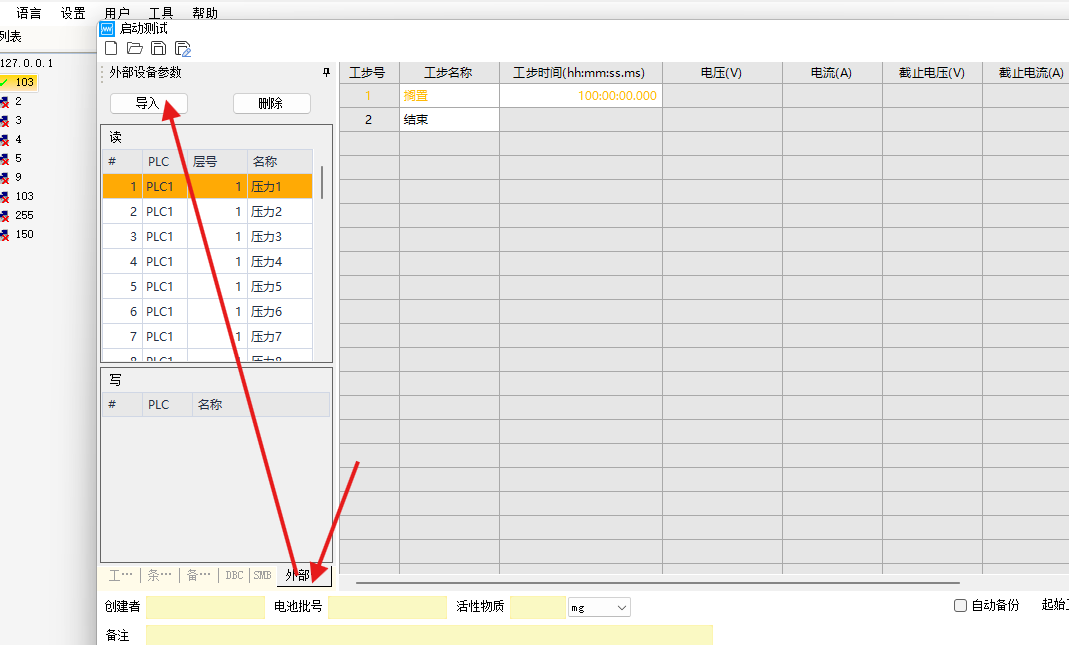The width and height of the screenshot is (1069, 645).
Task: Click the New file icon in toolbar
Action: [x=111, y=47]
